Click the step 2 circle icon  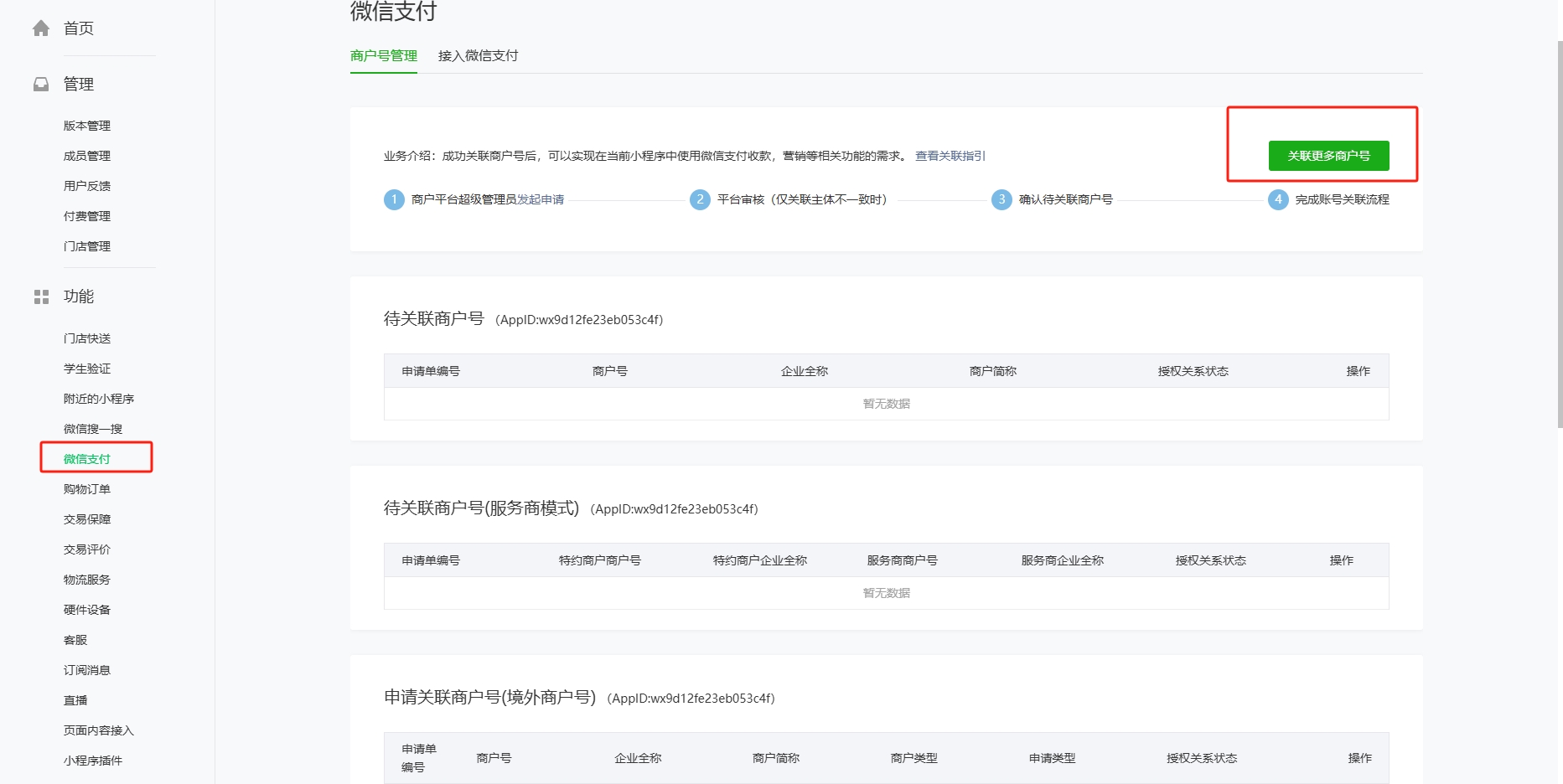tap(700, 199)
